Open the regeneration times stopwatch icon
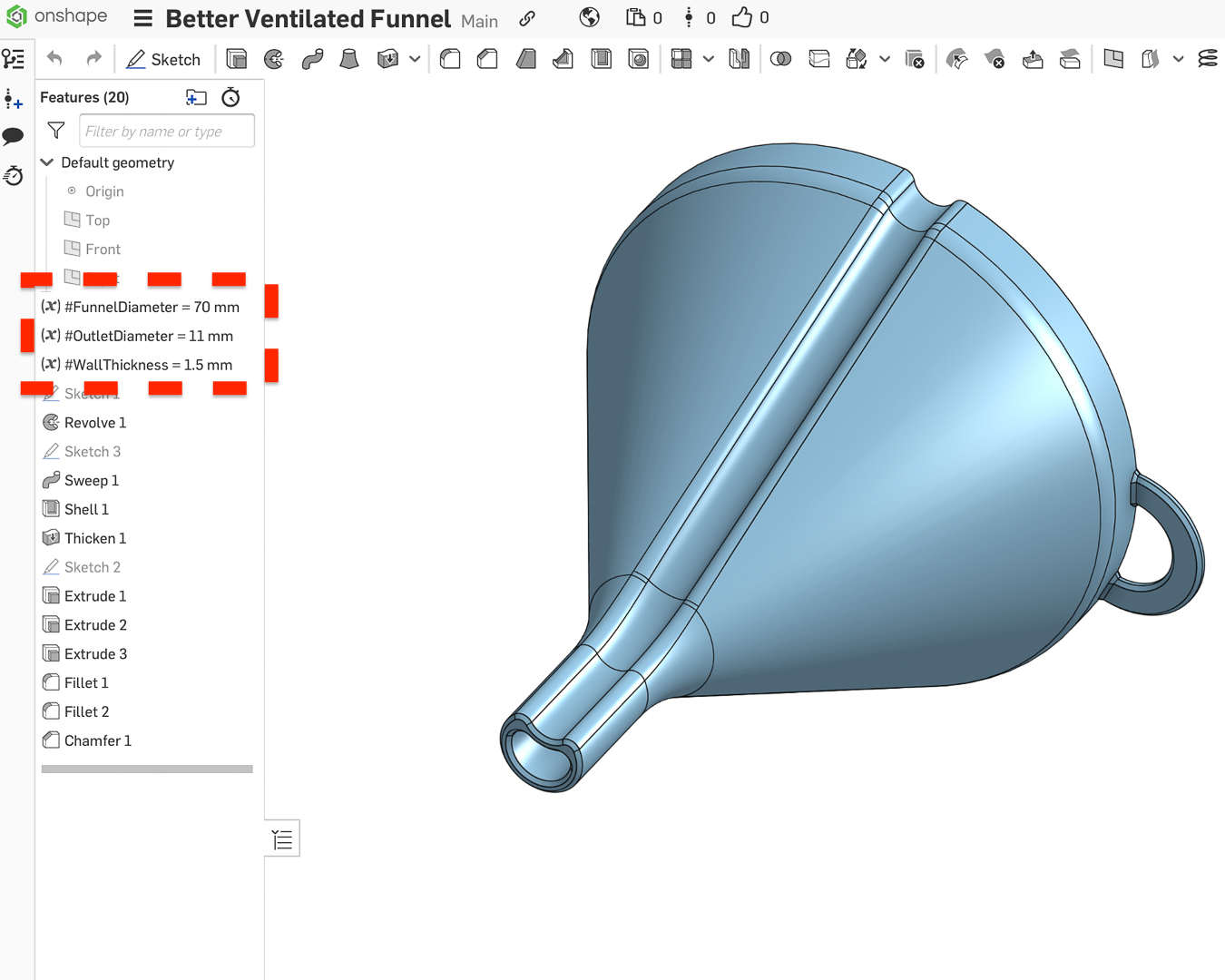1225x980 pixels. (x=231, y=97)
